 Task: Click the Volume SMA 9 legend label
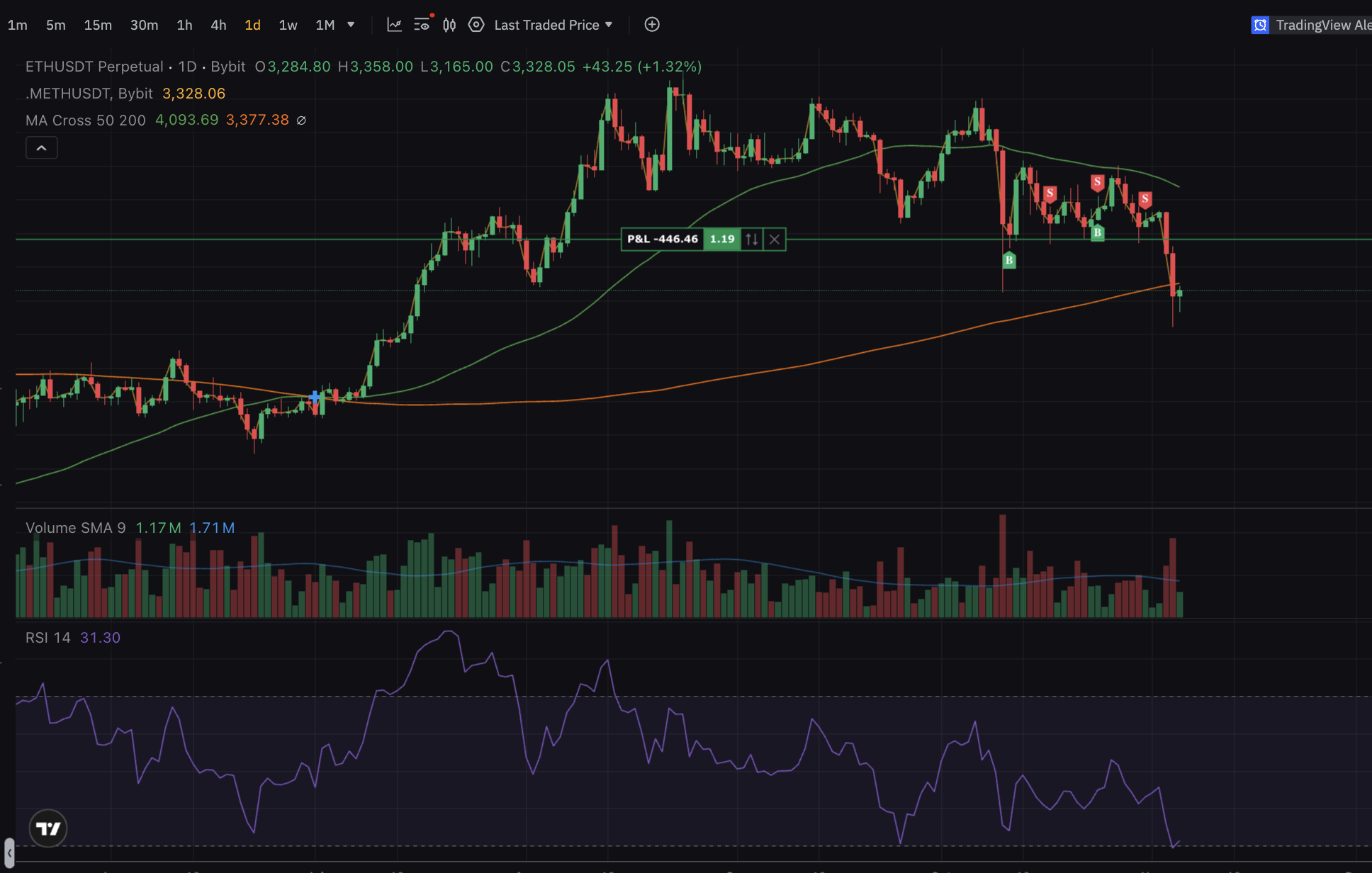coord(75,528)
